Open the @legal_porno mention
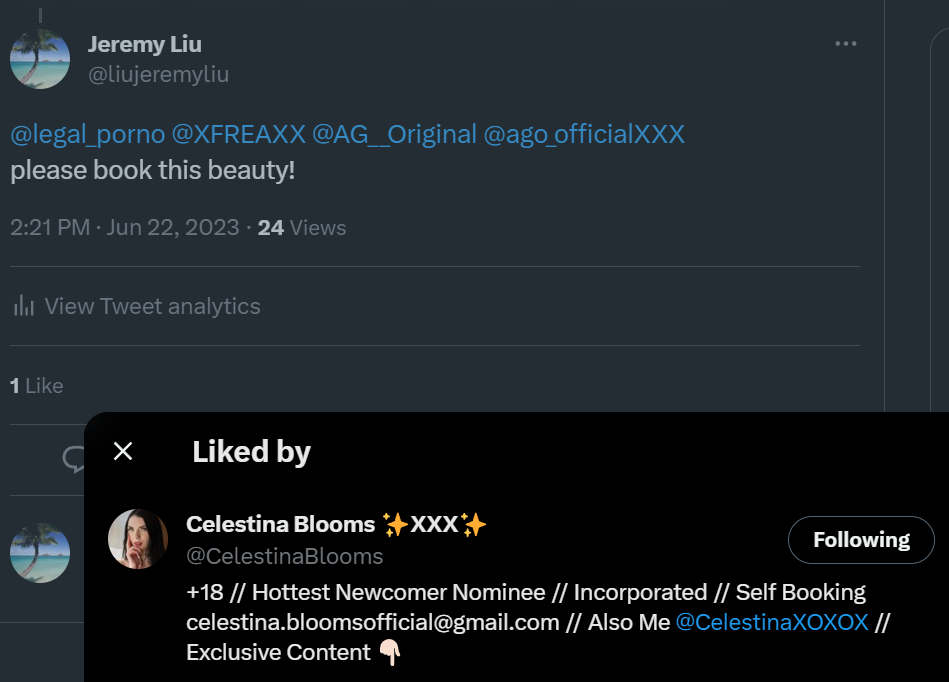Screen dimensions: 949x682 [88, 134]
